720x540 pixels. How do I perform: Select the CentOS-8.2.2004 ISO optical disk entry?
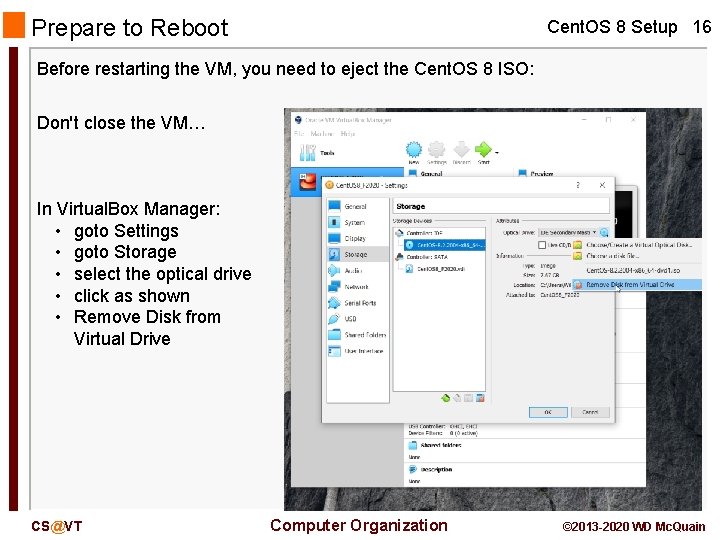tap(444, 245)
